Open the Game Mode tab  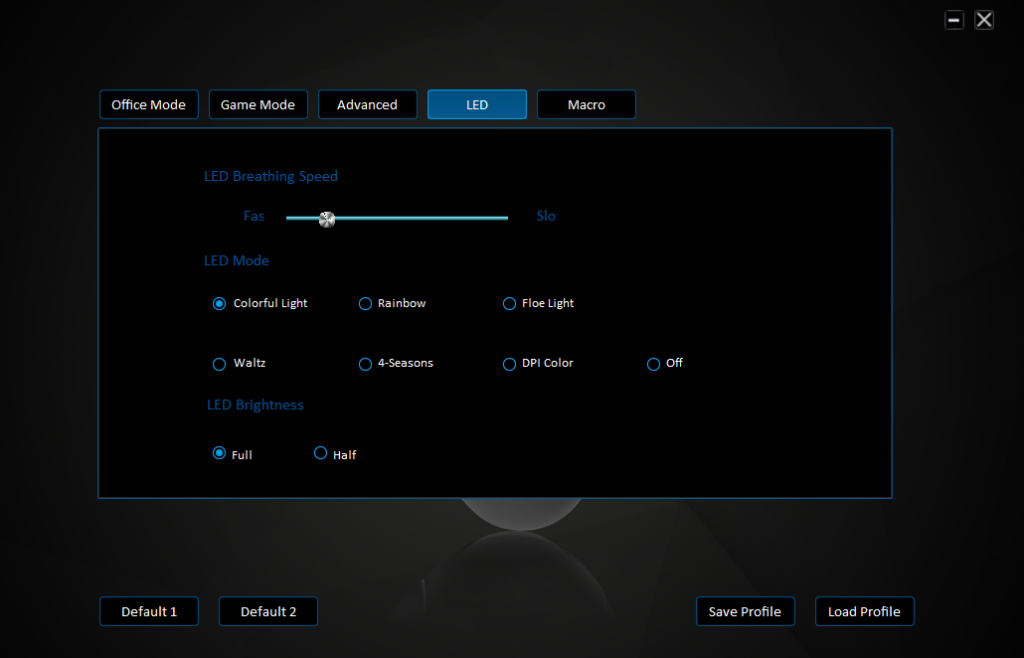click(258, 105)
